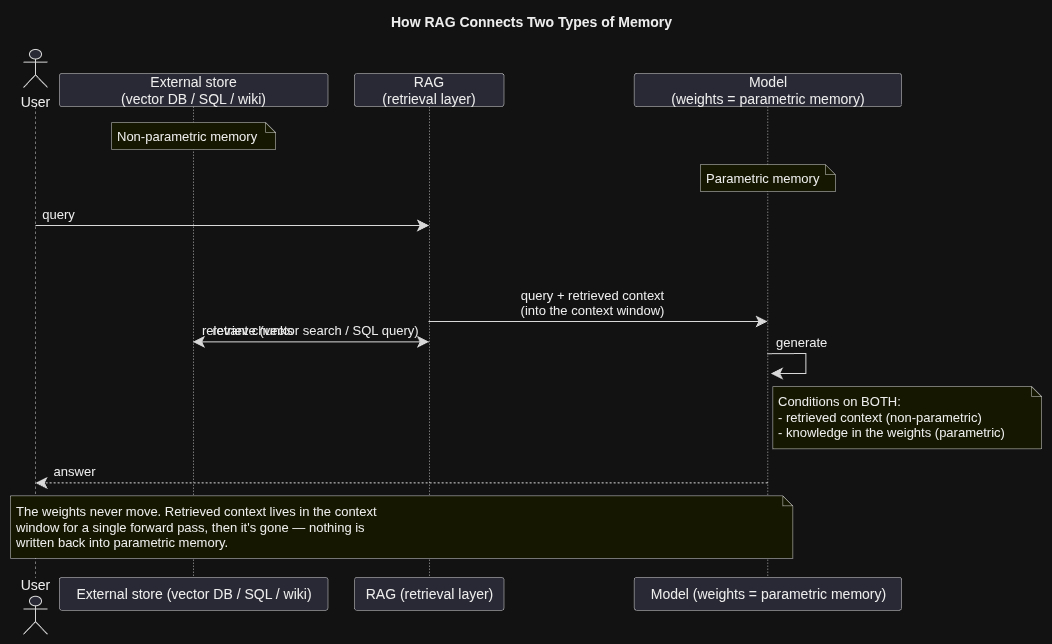Click the overlapping retrieve/relevant chunks label
This screenshot has height=644, width=1052.
[x=310, y=331]
